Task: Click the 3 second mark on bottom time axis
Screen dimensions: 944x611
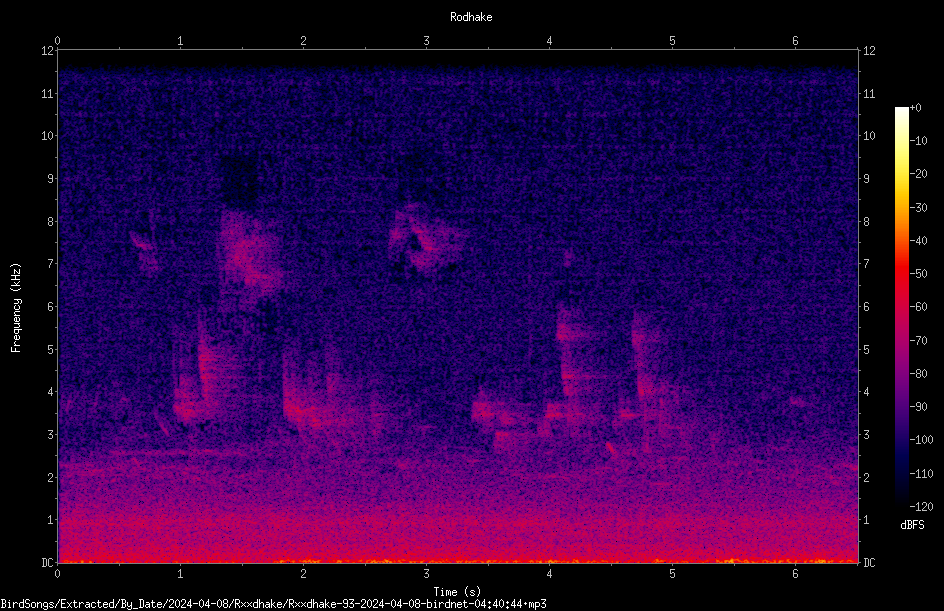Action: tap(426, 574)
